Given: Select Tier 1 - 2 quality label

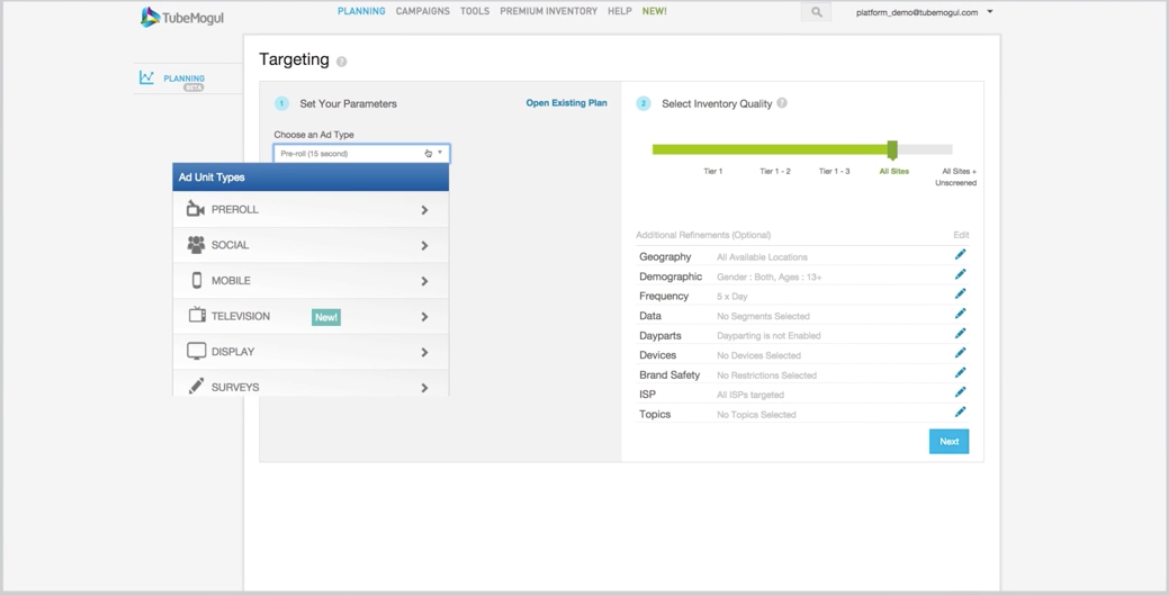Looking at the screenshot, I should coord(775,171).
